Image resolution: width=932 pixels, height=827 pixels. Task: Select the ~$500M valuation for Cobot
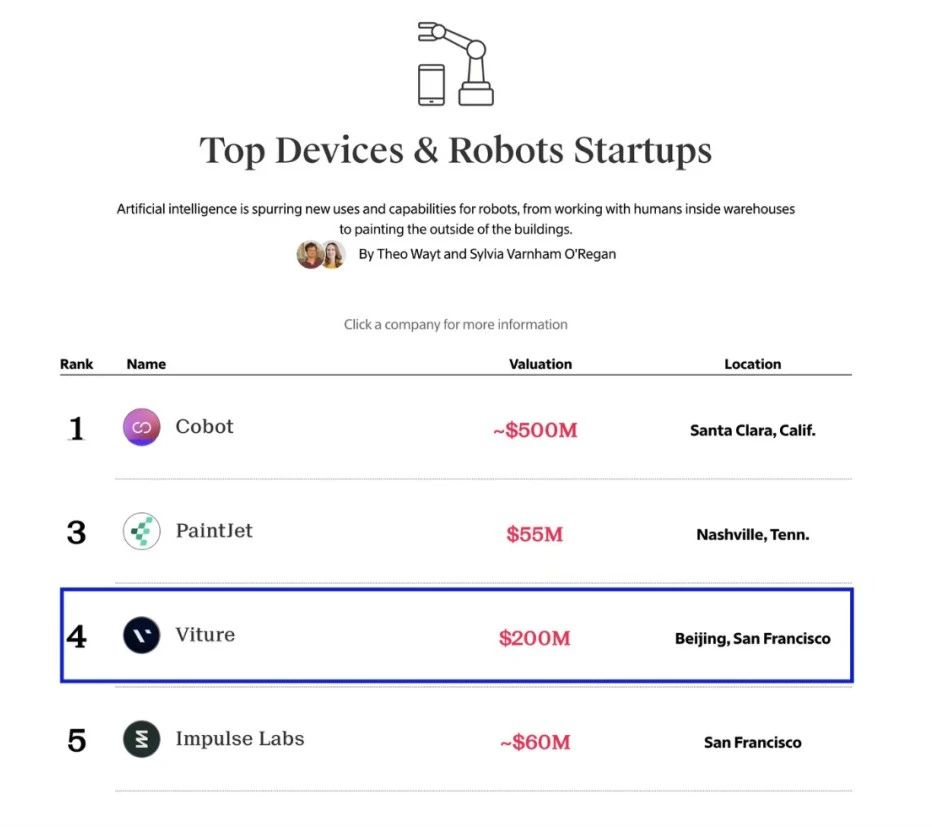535,430
